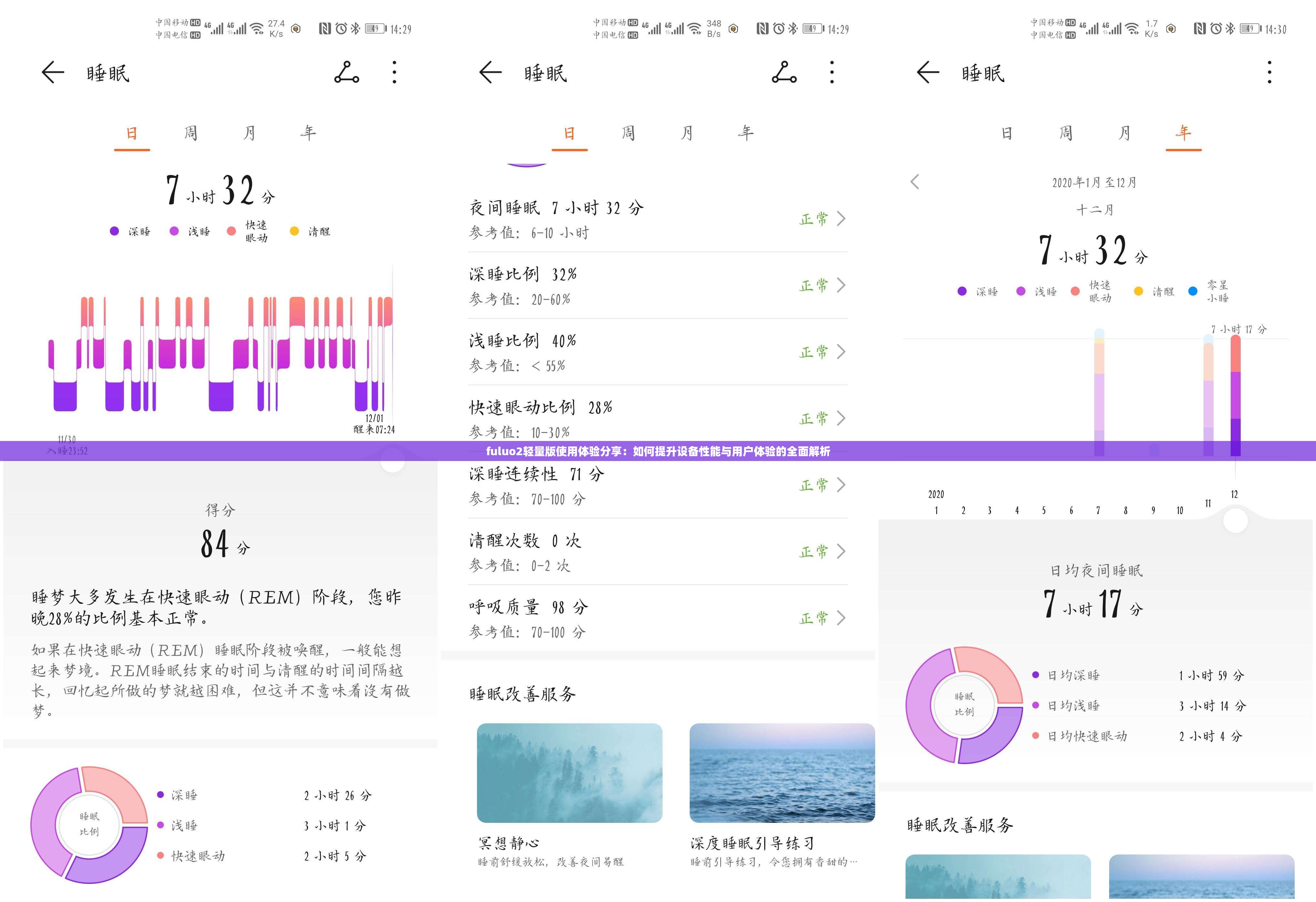The height and width of the screenshot is (902, 1316).
Task: Open share-route icon in left screen header
Action: (346, 72)
